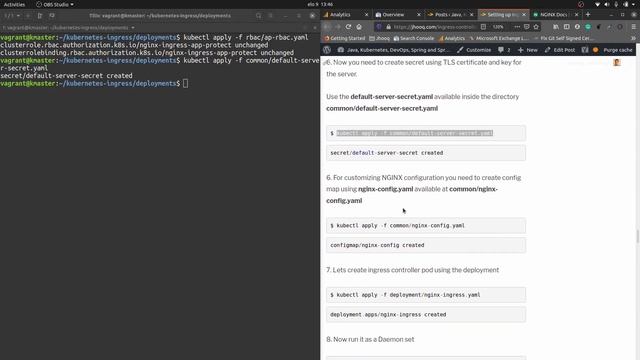Click Purge cache in admin bar
Screen dimensions: 640x360
point(617,50)
